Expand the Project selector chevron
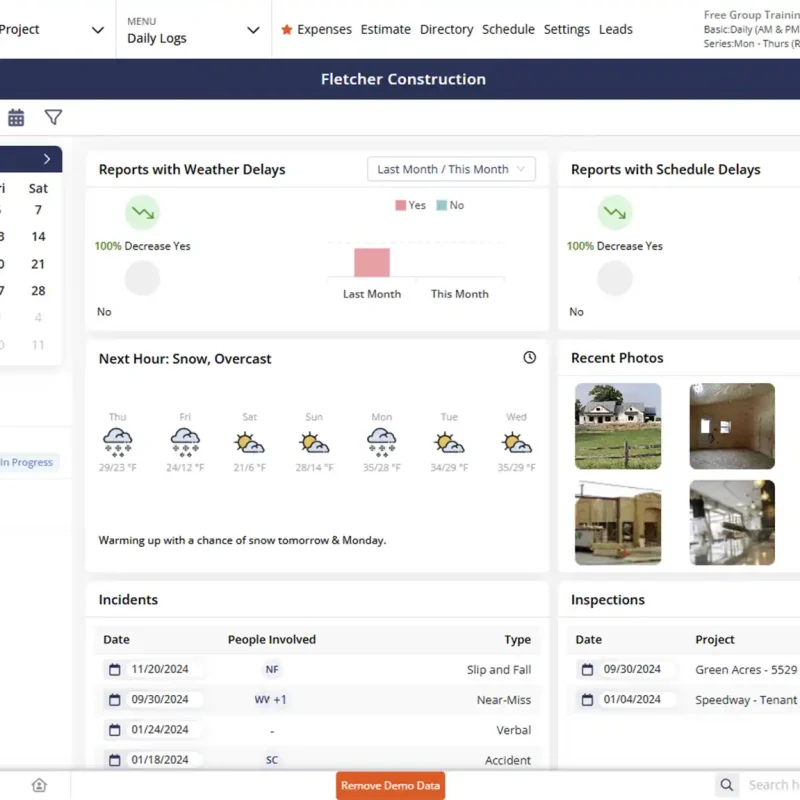Image resolution: width=800 pixels, height=800 pixels. coord(98,30)
